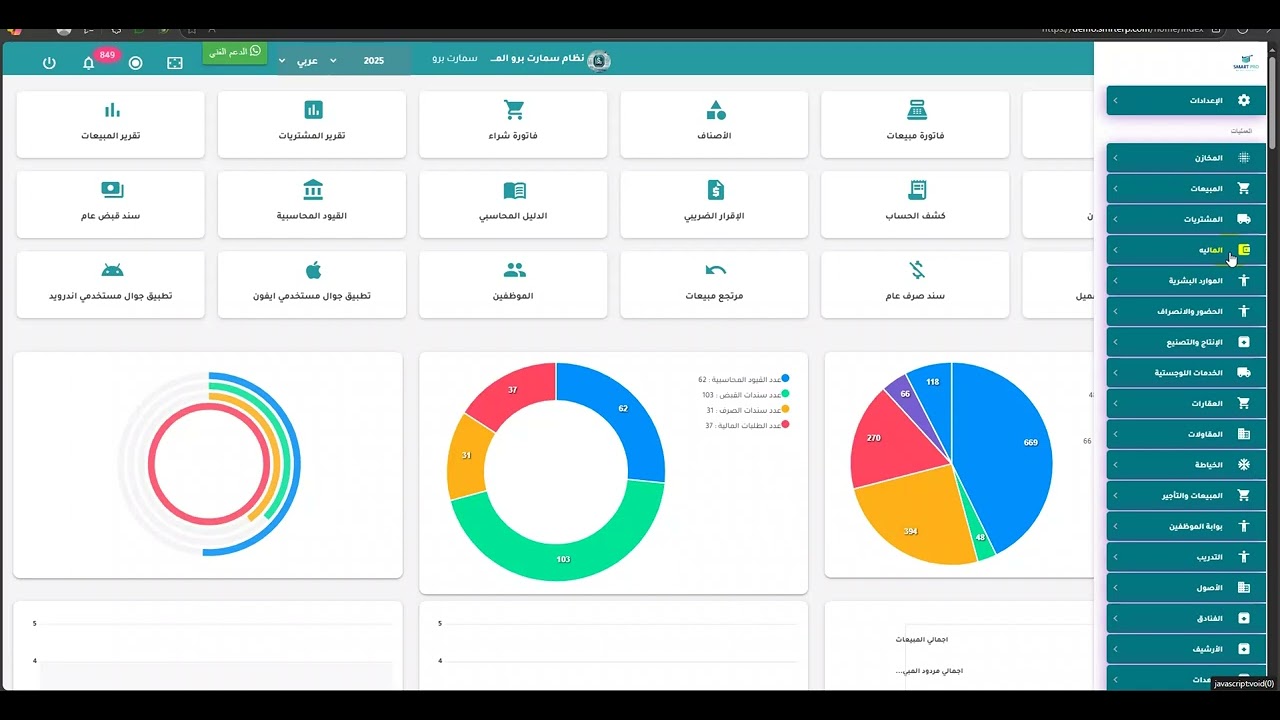Expand المقاولات using its chevron
This screenshot has width=1280, height=720.
point(1116,434)
